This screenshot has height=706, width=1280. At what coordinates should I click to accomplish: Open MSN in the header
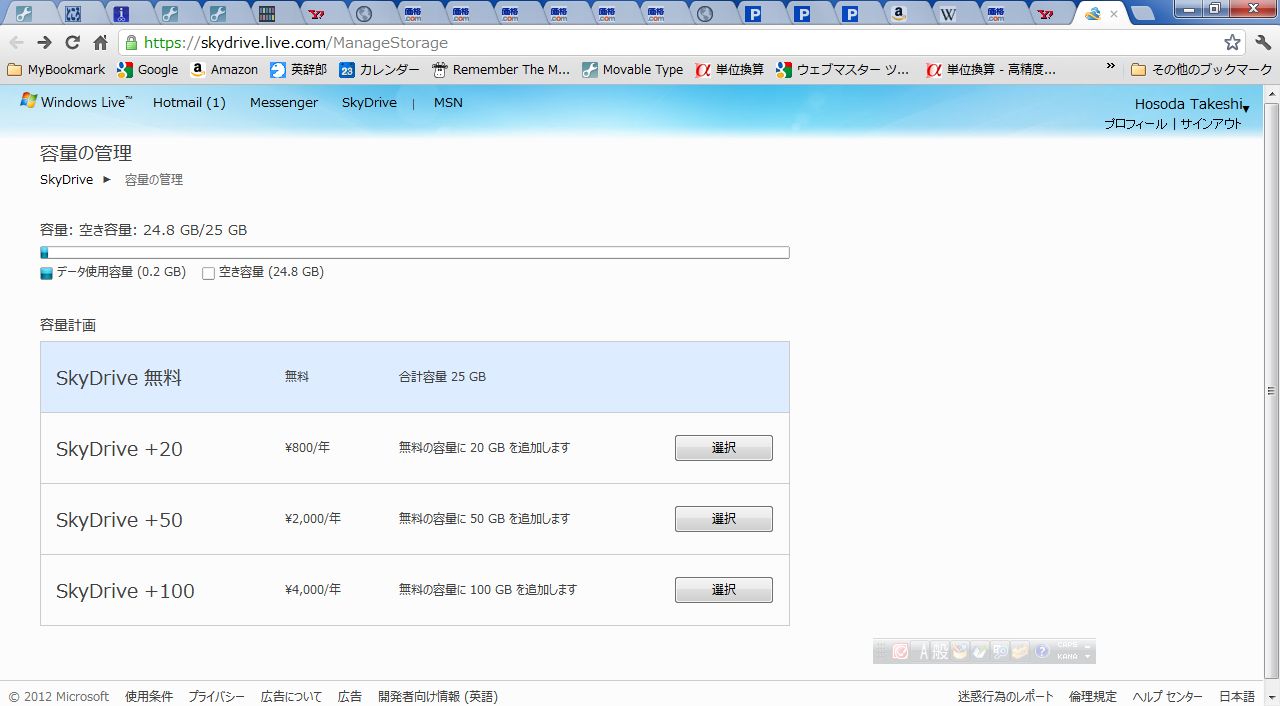click(x=448, y=102)
